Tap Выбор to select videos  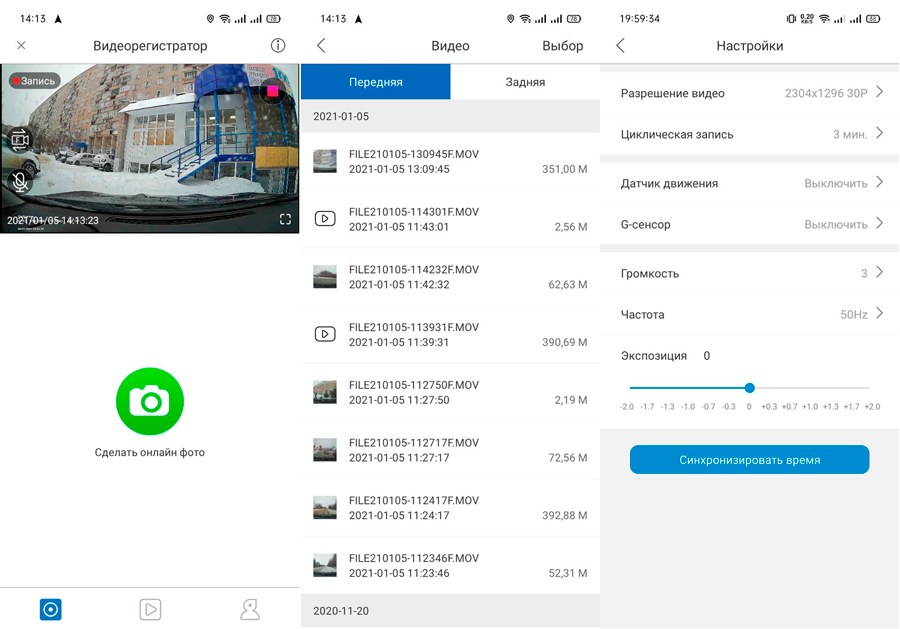point(562,46)
